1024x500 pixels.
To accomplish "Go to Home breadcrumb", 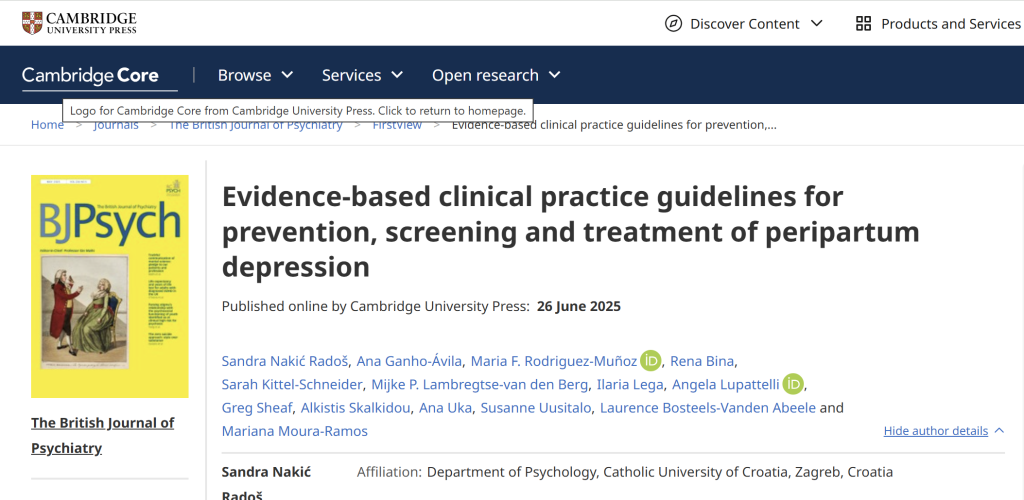I will point(47,125).
